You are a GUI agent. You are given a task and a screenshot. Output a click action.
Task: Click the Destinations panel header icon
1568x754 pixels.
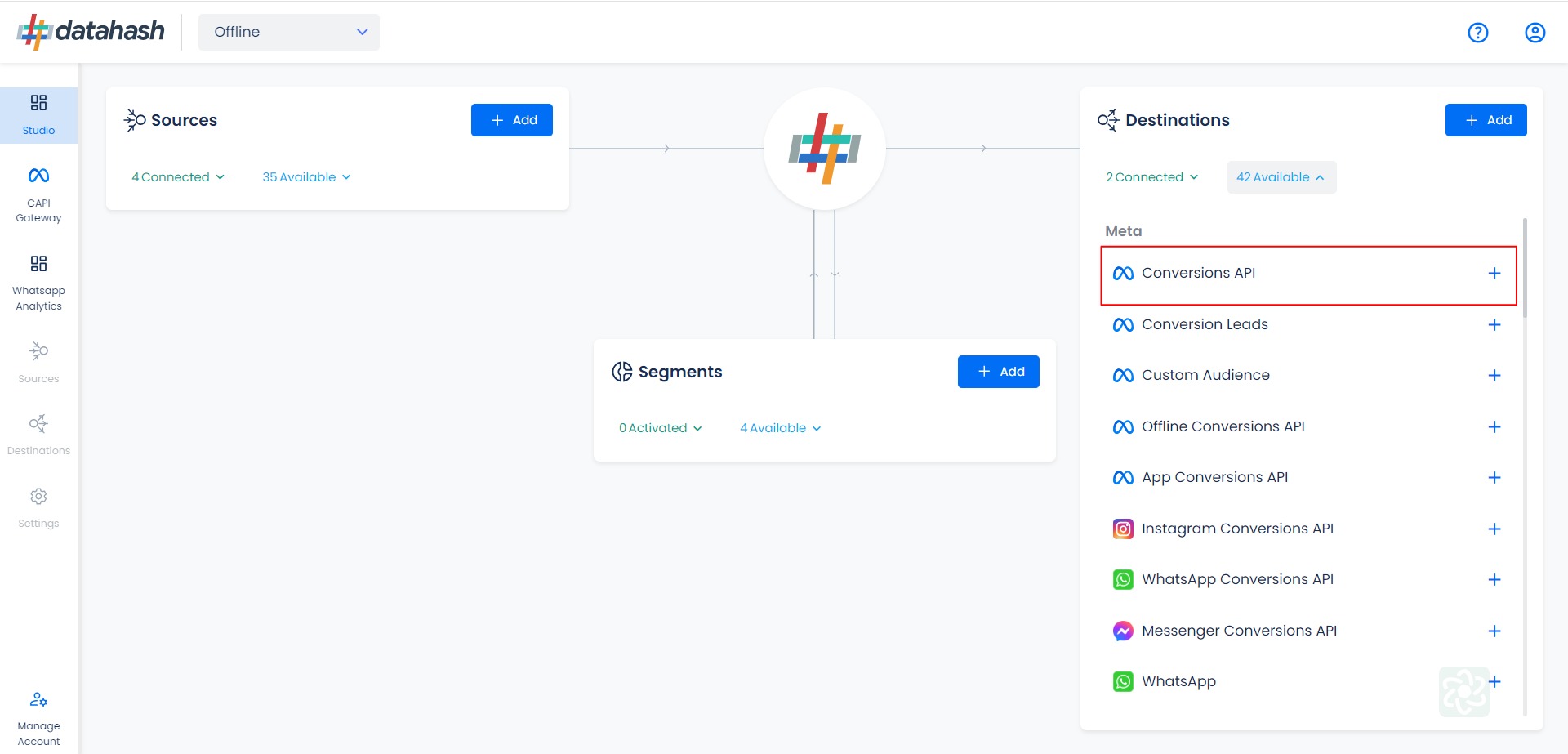(1108, 120)
